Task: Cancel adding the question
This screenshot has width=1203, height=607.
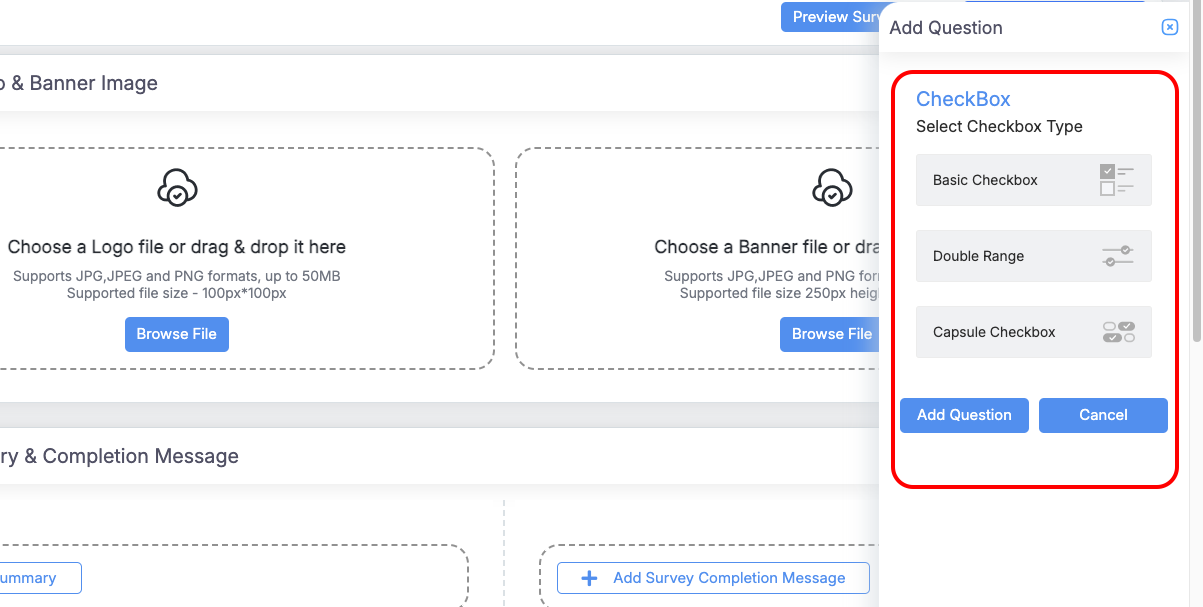Action: click(x=1103, y=415)
